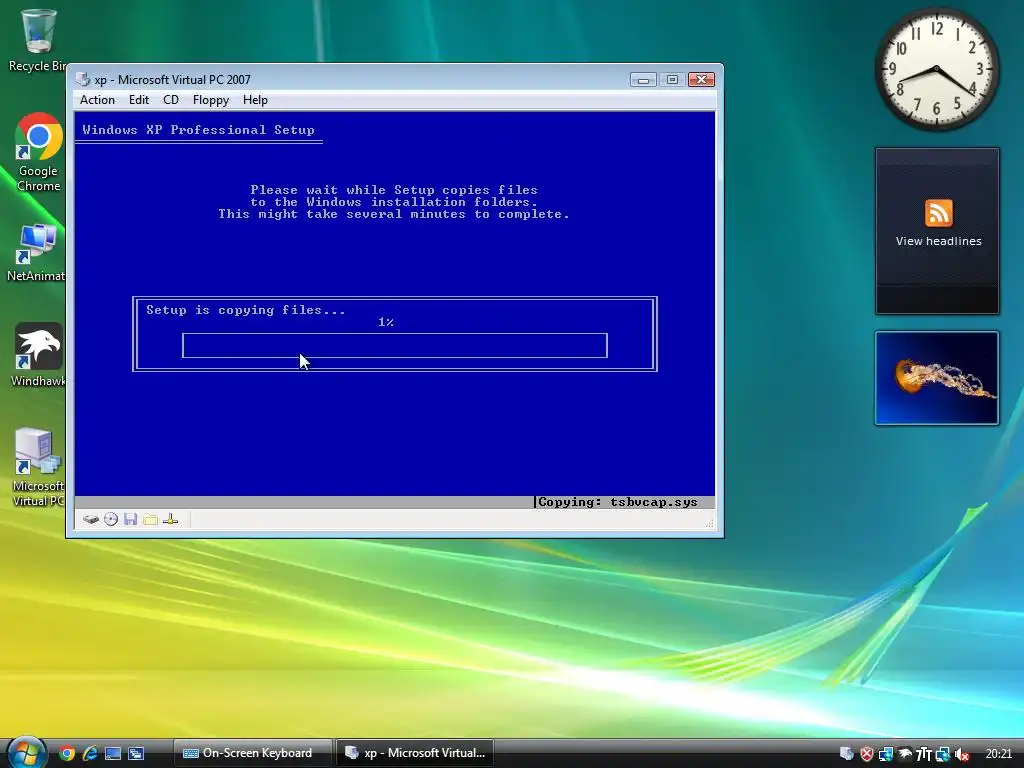Maximize the xp Virtual PC window
Screen dimensions: 1024x768
672,80
